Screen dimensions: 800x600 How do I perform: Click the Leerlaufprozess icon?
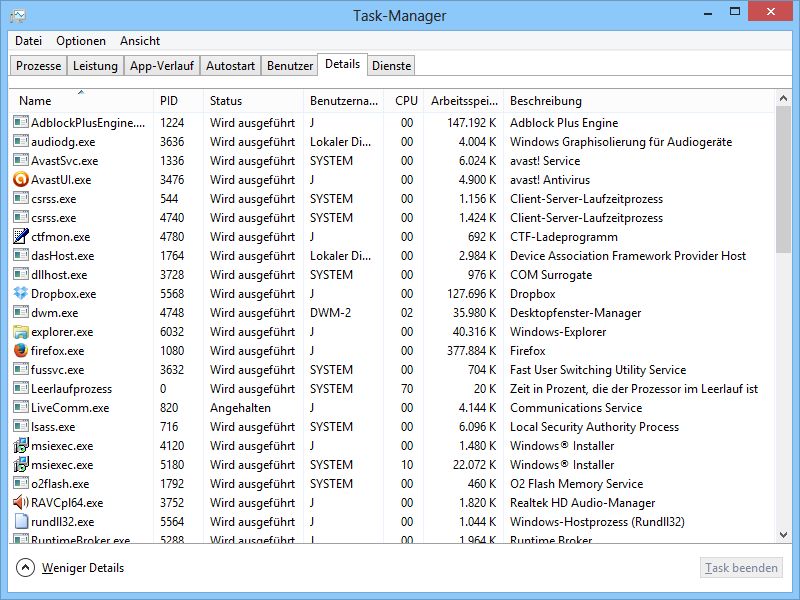pos(20,388)
